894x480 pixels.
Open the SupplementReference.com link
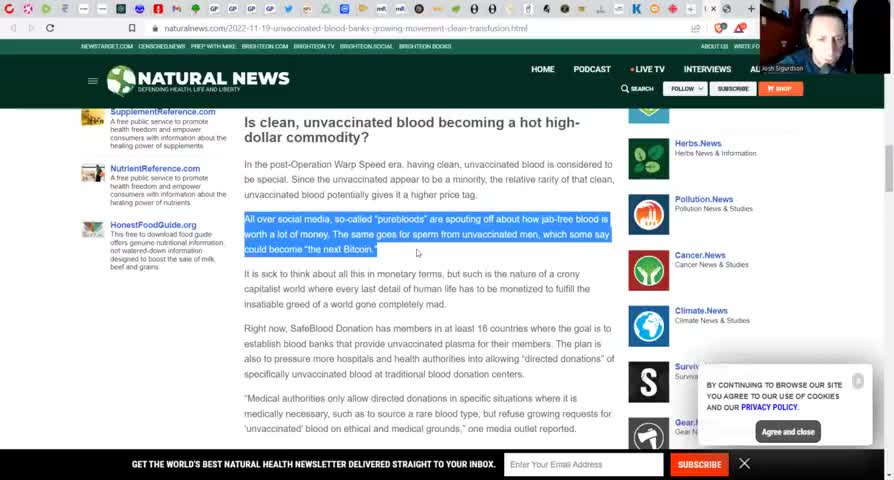162,112
